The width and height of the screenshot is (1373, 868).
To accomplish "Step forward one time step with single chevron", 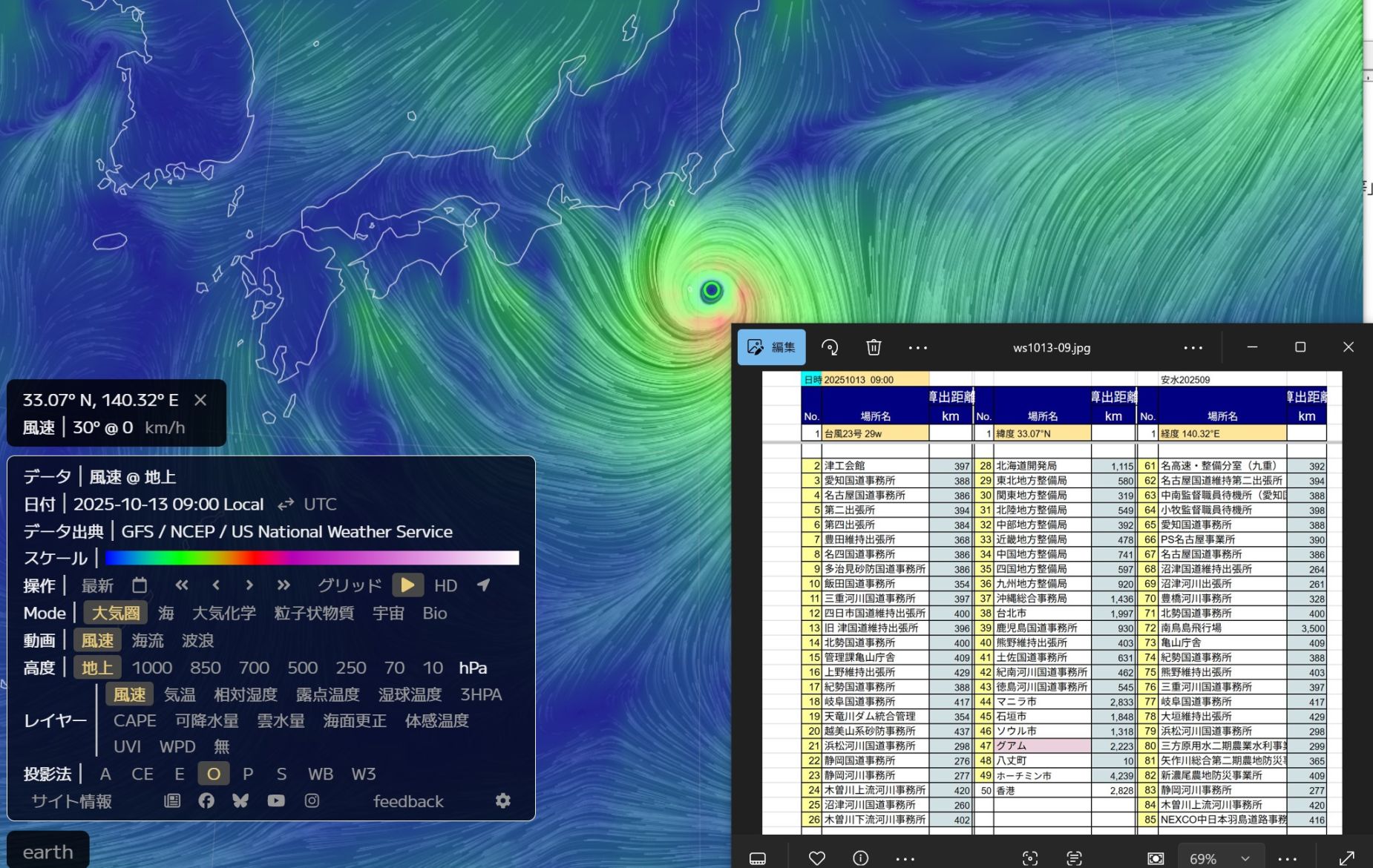I will 249,585.
